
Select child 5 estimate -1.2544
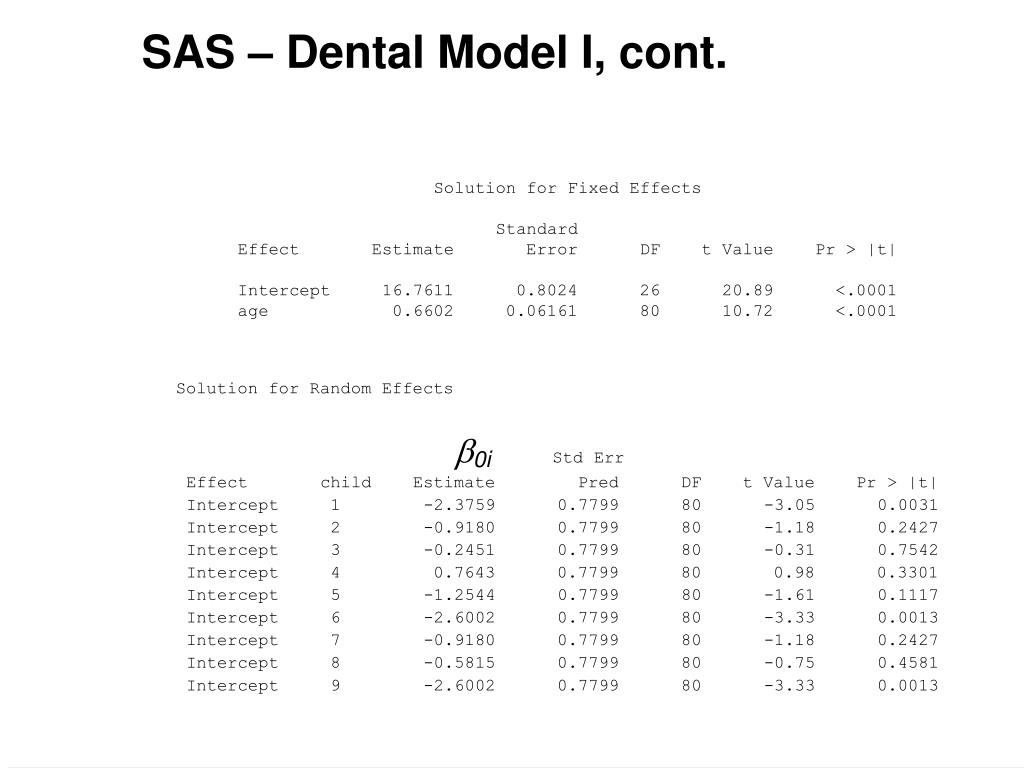459,595
